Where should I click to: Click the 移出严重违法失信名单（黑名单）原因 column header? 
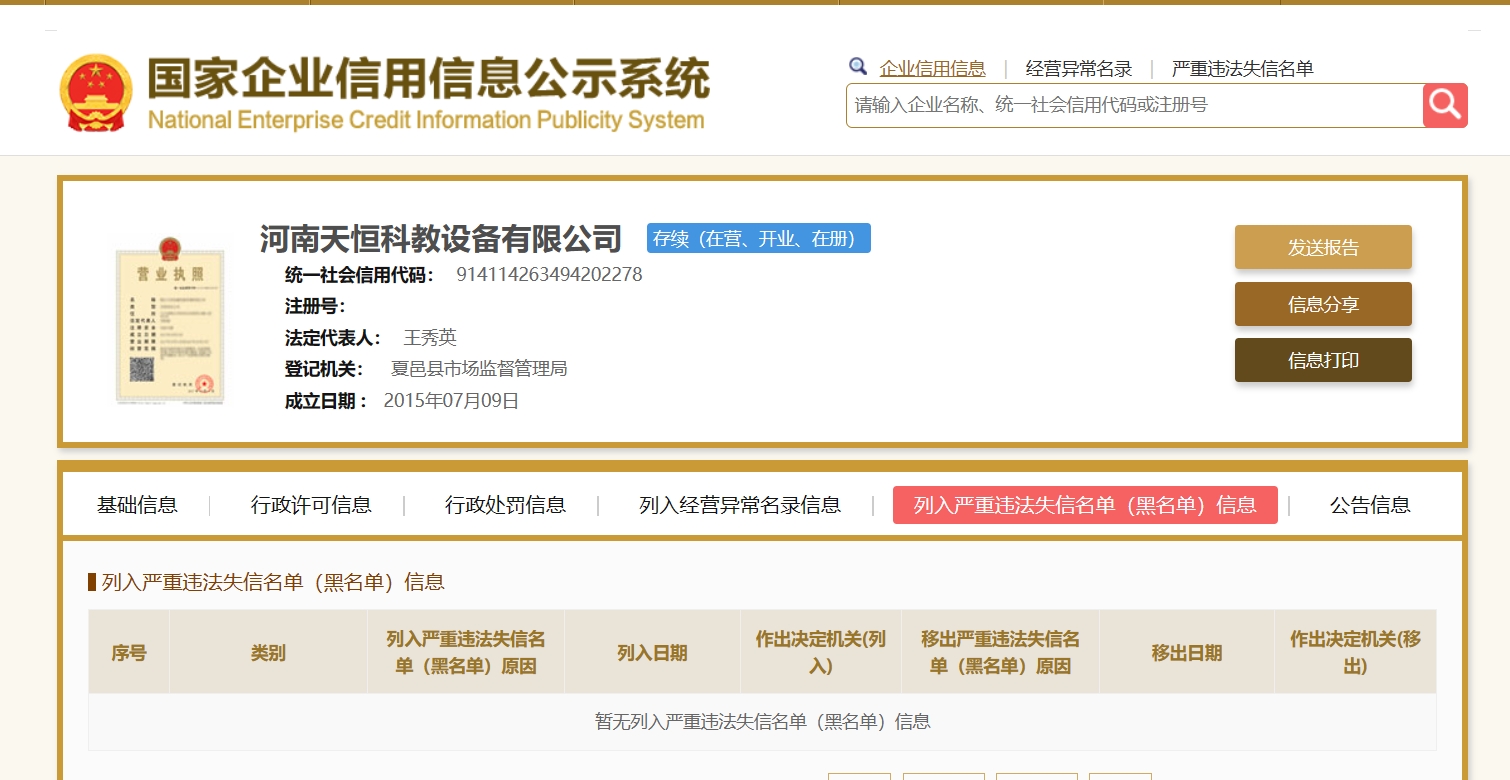[1000, 653]
